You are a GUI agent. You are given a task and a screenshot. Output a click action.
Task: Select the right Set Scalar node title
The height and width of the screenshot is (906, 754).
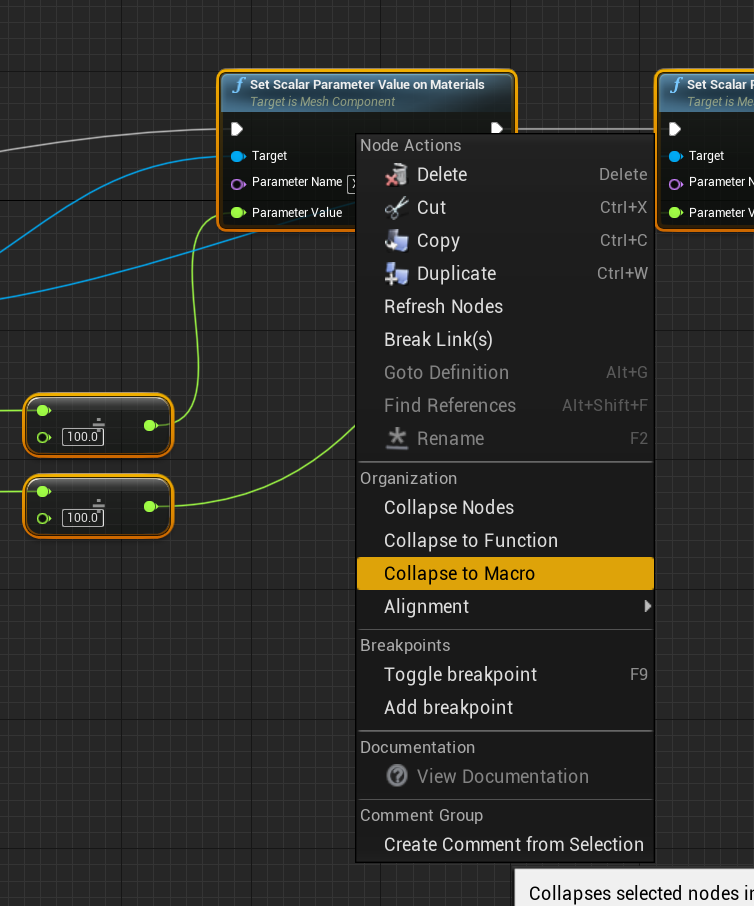point(720,84)
